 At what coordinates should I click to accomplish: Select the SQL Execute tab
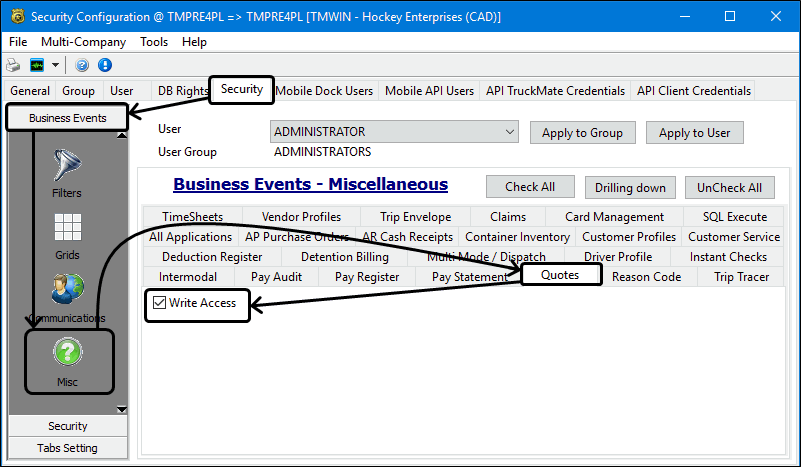tap(735, 217)
